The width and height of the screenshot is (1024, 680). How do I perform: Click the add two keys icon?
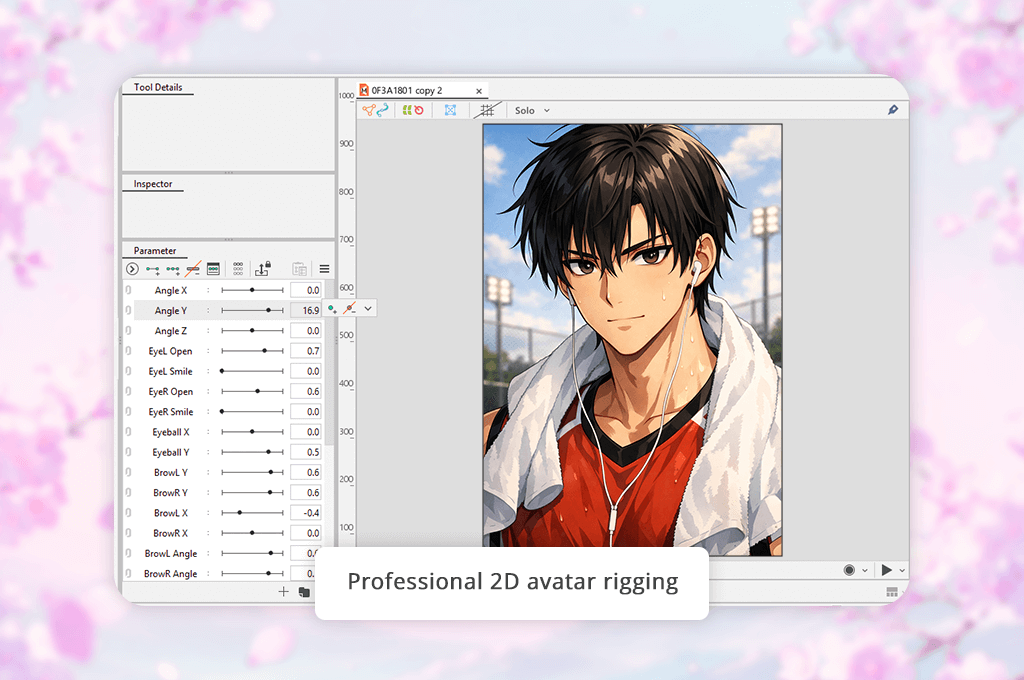coord(153,269)
